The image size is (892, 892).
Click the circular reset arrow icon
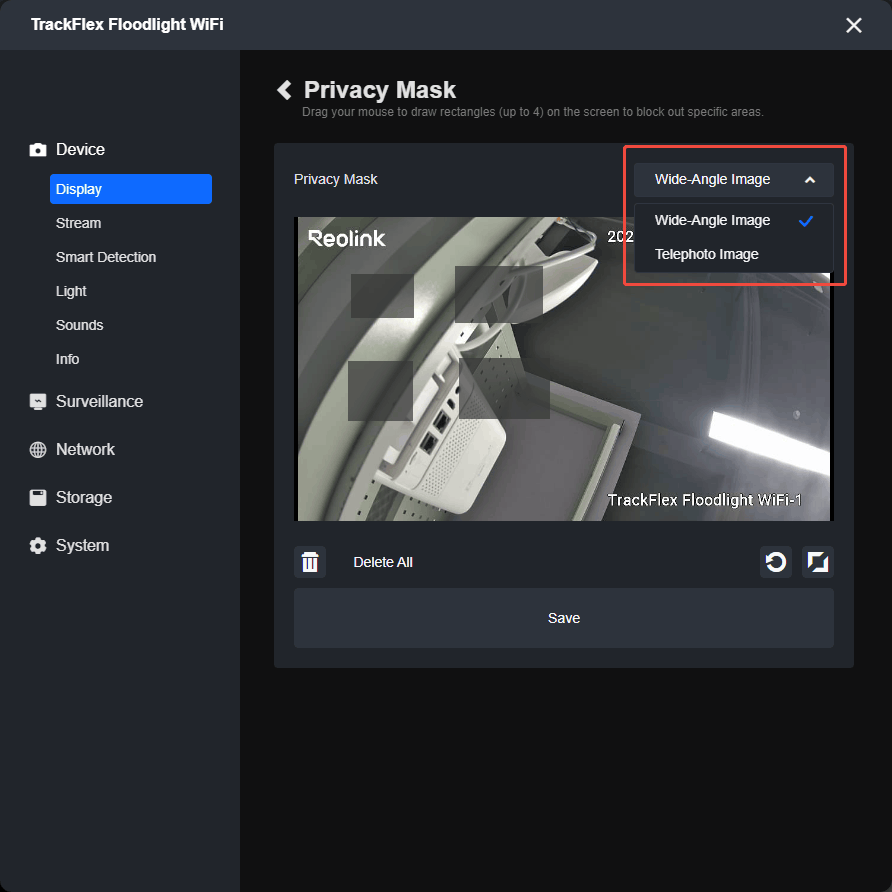(x=776, y=562)
